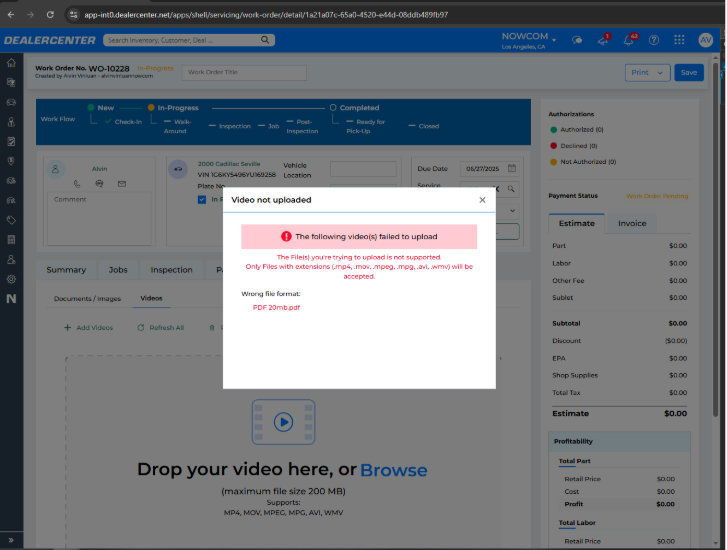Open the price tag sidebar icon
The height and width of the screenshot is (550, 727).
coord(11,220)
